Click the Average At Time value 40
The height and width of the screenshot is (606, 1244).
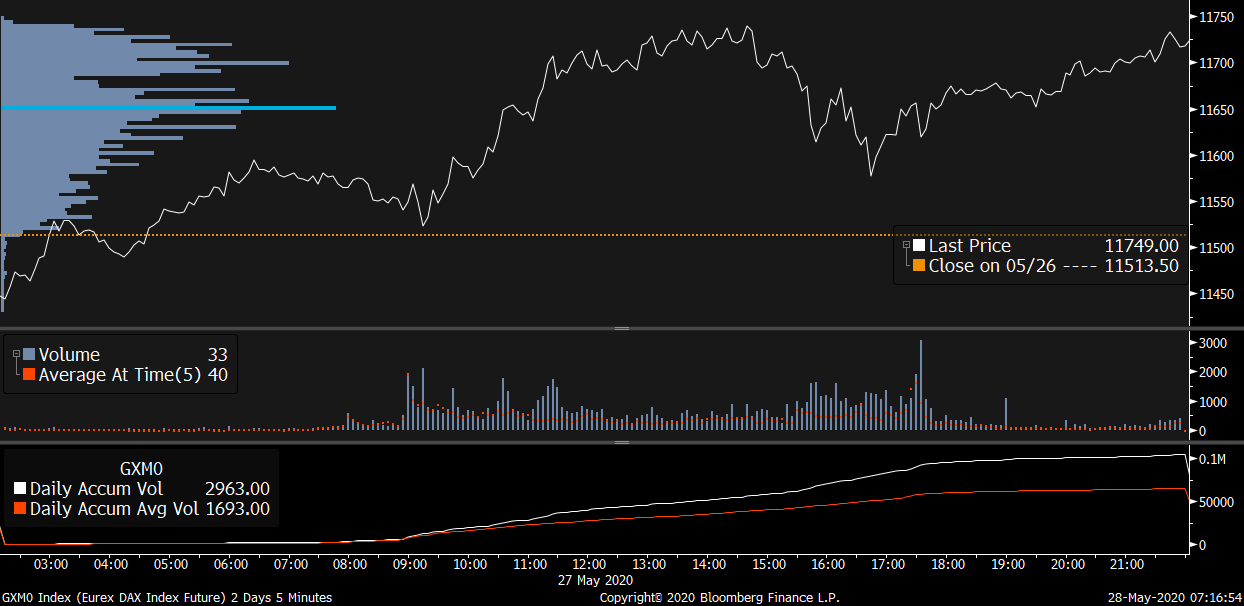218,375
